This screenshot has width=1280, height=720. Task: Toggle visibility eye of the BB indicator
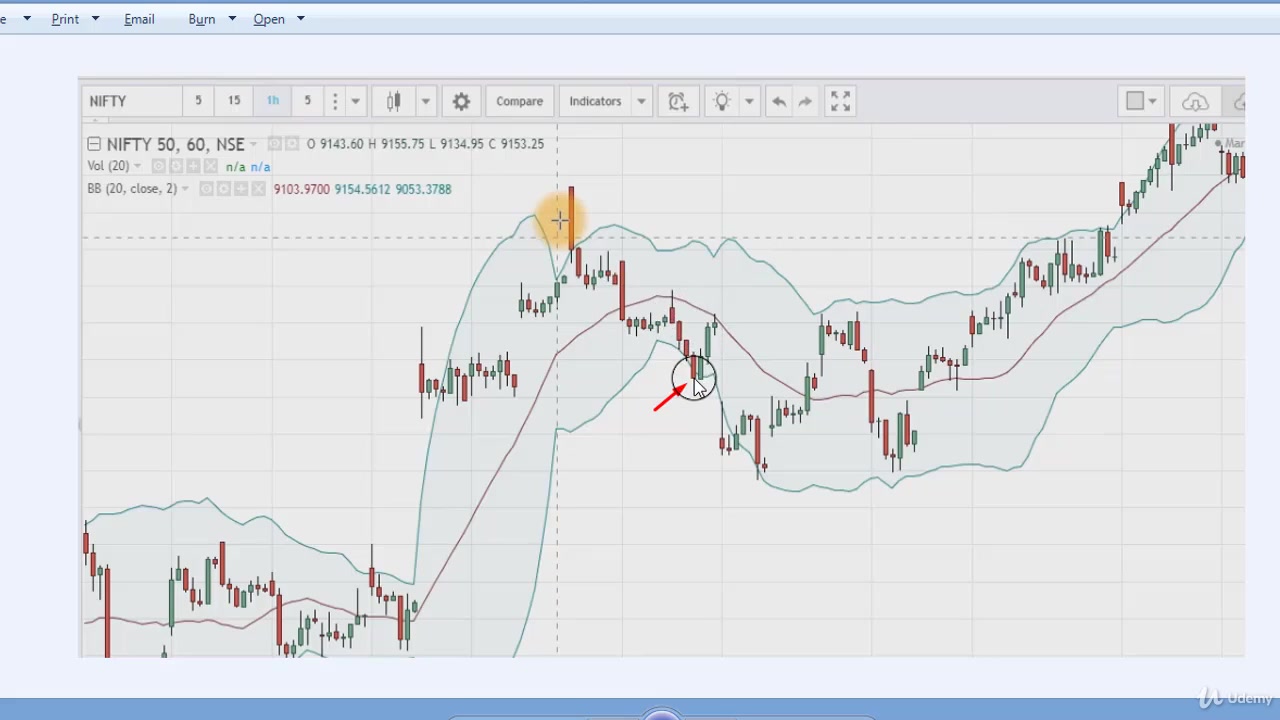[206, 189]
